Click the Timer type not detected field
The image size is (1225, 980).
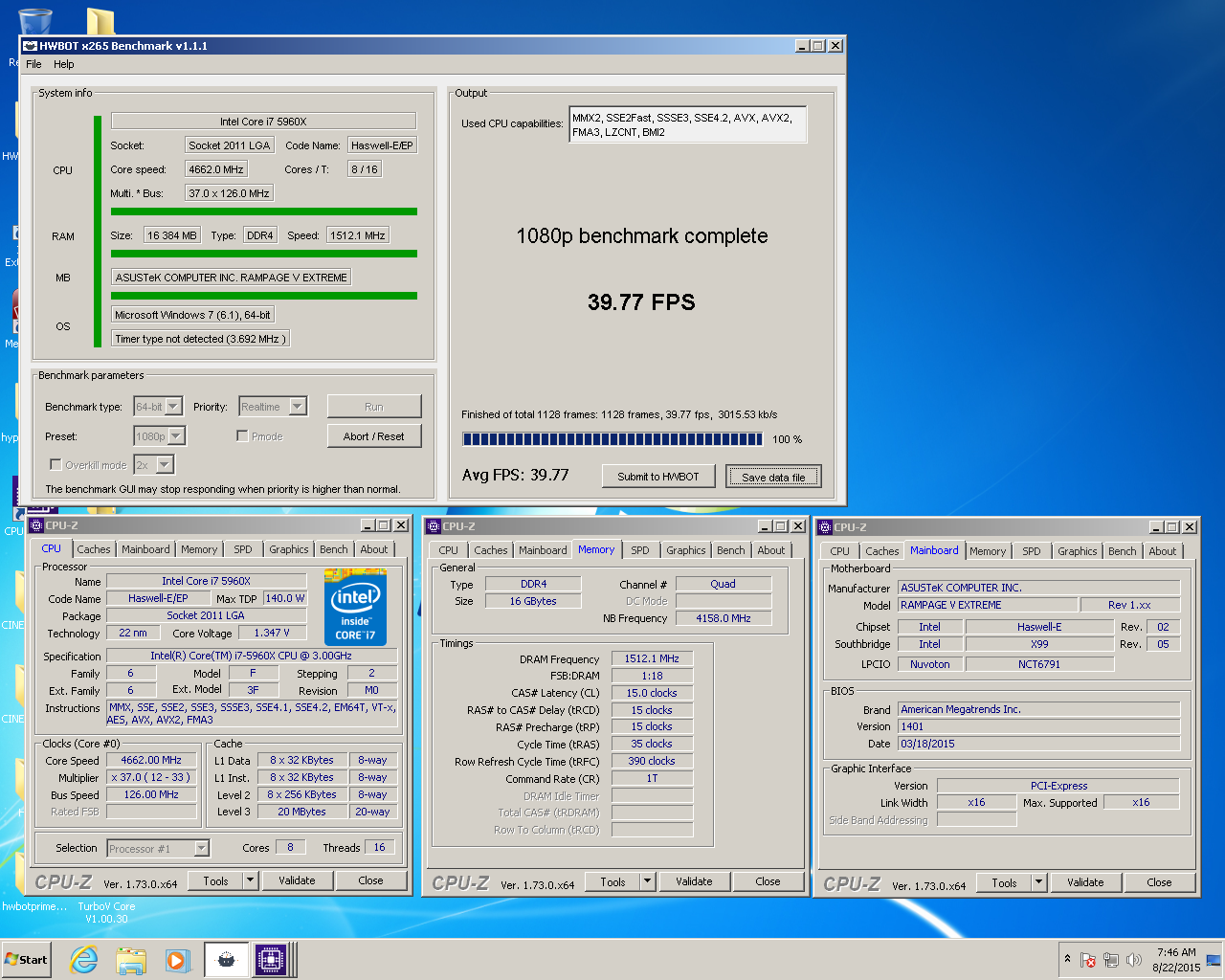click(199, 339)
